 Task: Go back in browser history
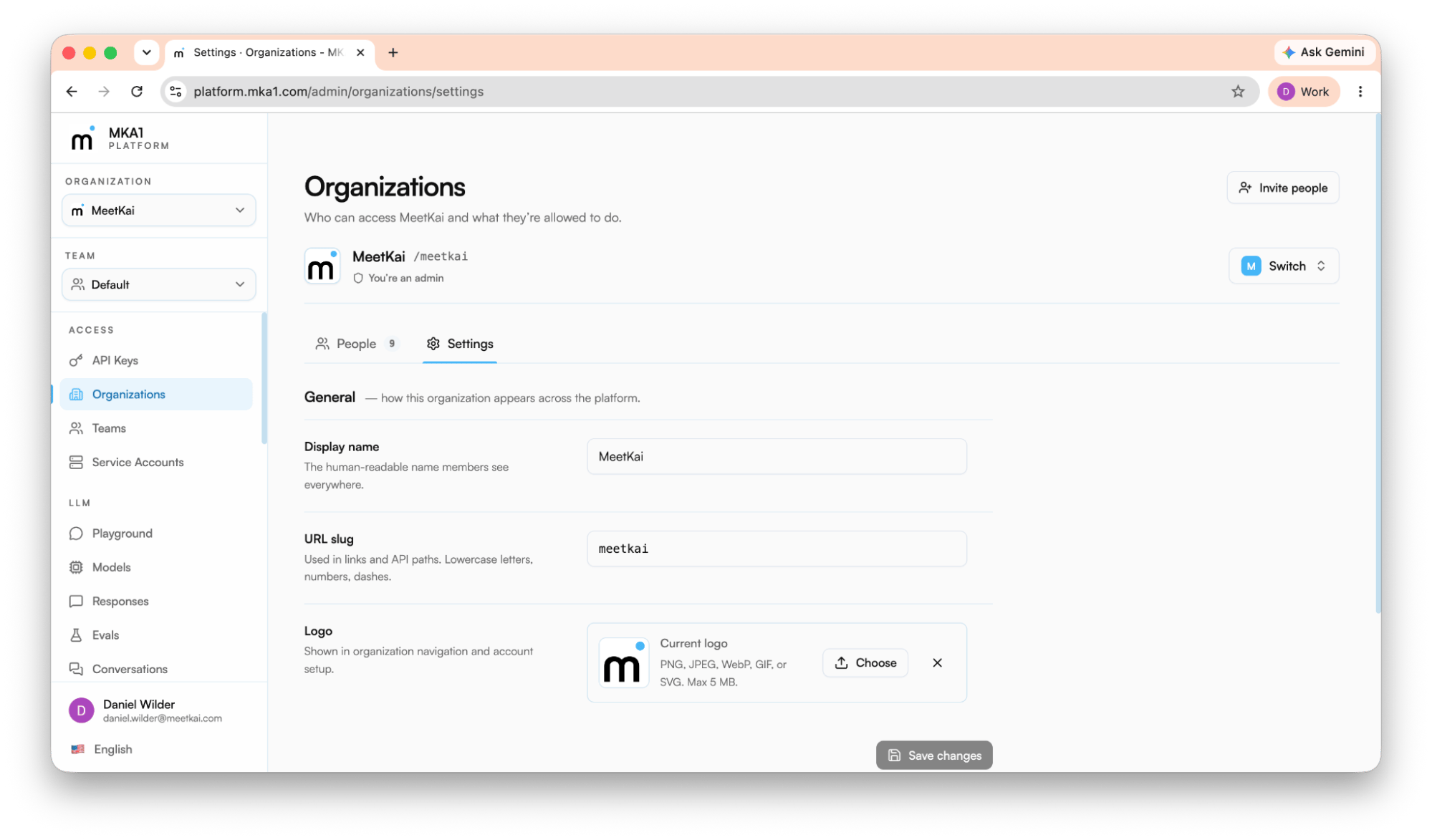tap(72, 91)
